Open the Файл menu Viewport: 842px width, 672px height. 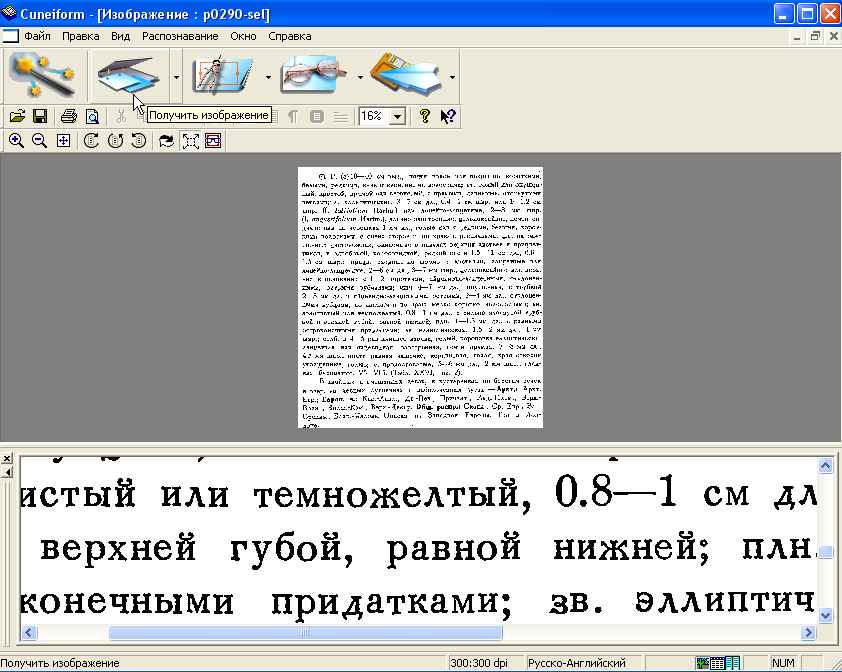click(x=38, y=36)
